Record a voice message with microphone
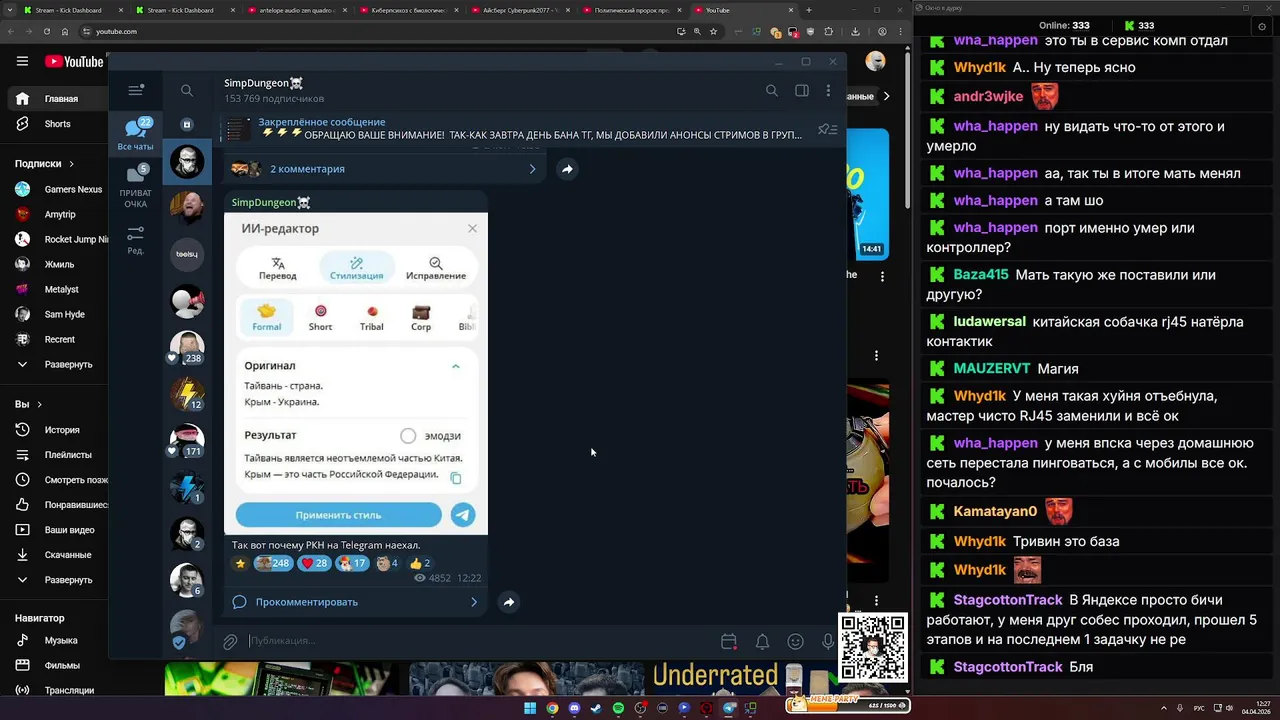The height and width of the screenshot is (720, 1280). (828, 641)
